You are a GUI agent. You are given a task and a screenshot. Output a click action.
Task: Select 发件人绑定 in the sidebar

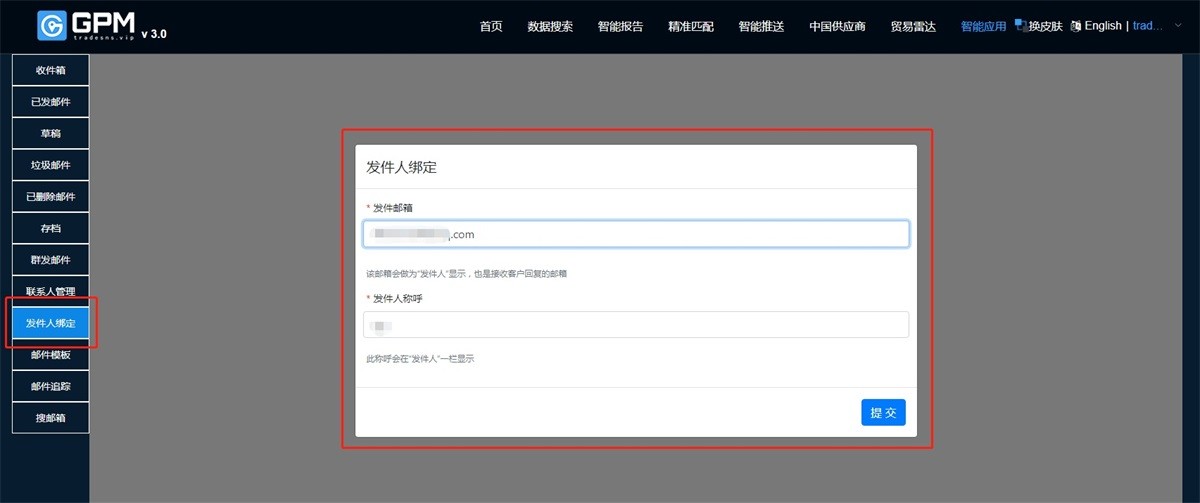click(50, 323)
